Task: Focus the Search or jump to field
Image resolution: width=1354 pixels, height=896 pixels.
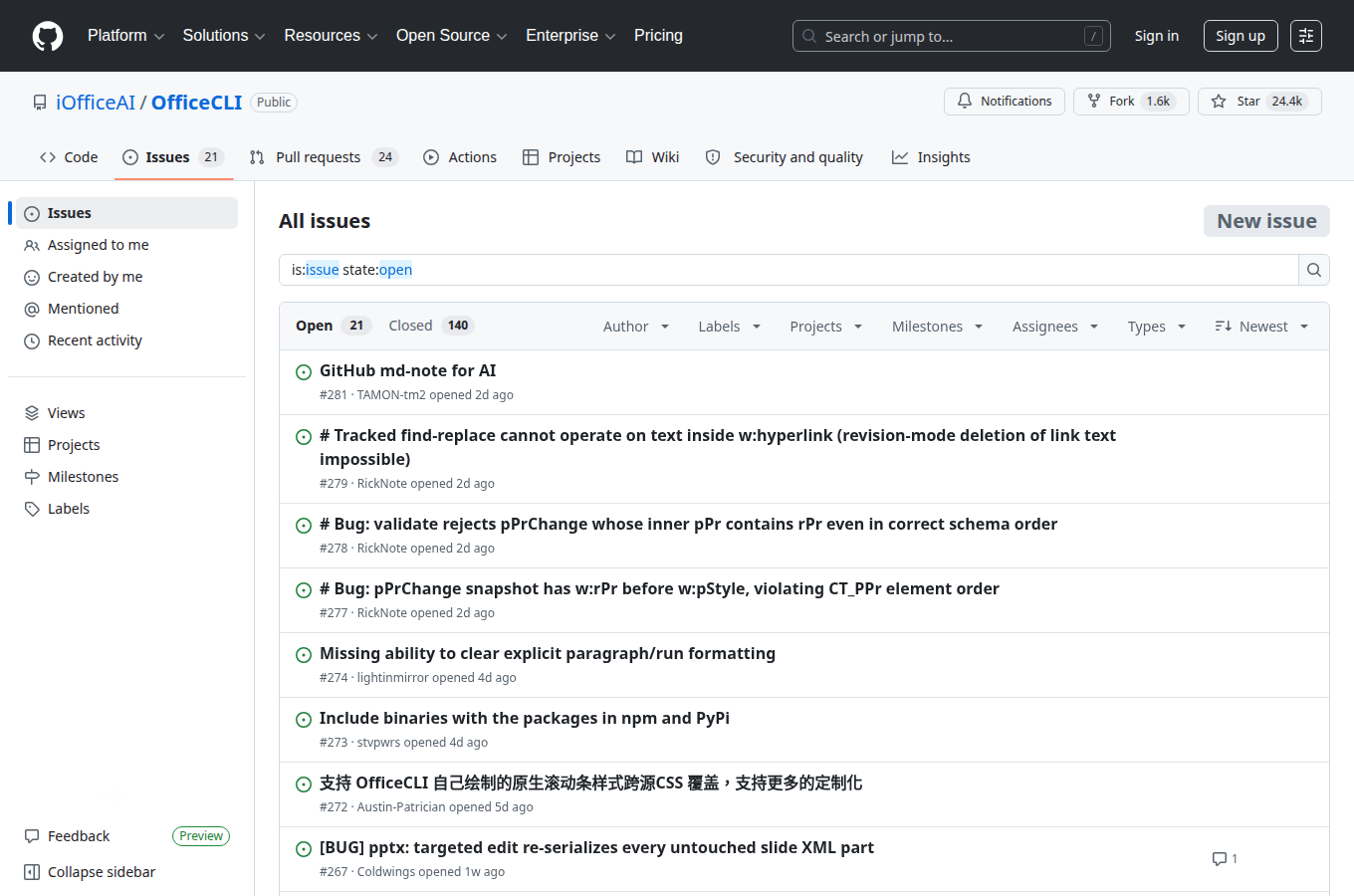Action: point(951,36)
